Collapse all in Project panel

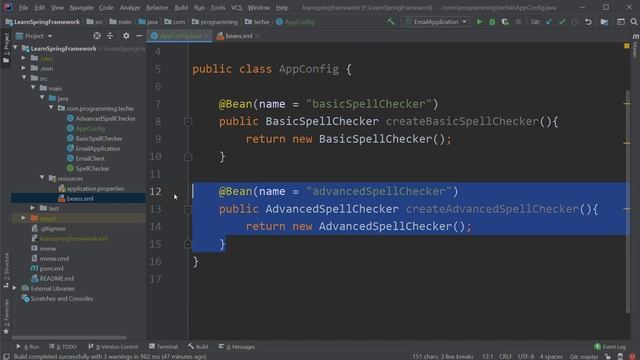(x=110, y=36)
